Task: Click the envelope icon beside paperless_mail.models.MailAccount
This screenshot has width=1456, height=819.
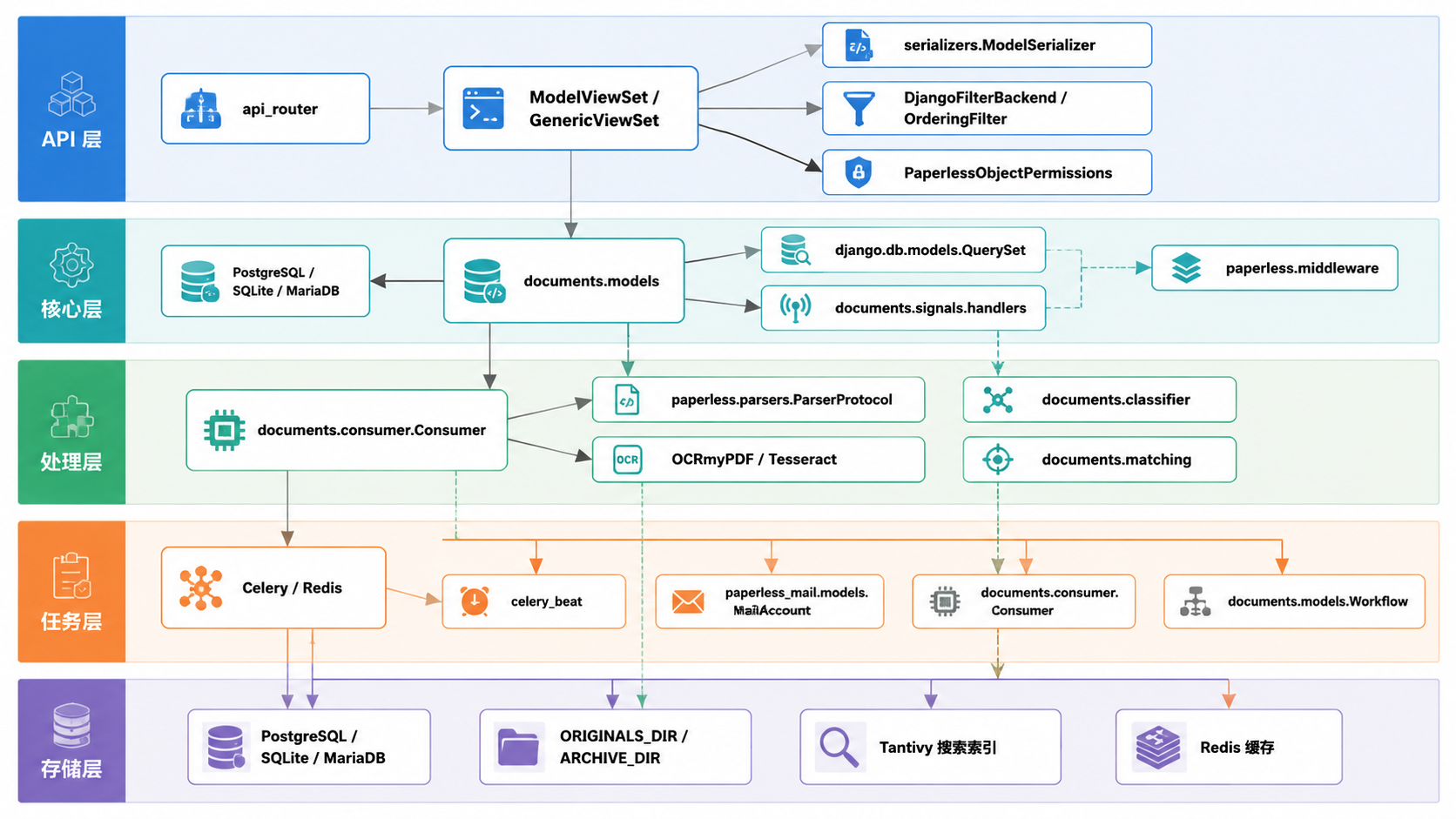Action: coord(688,601)
